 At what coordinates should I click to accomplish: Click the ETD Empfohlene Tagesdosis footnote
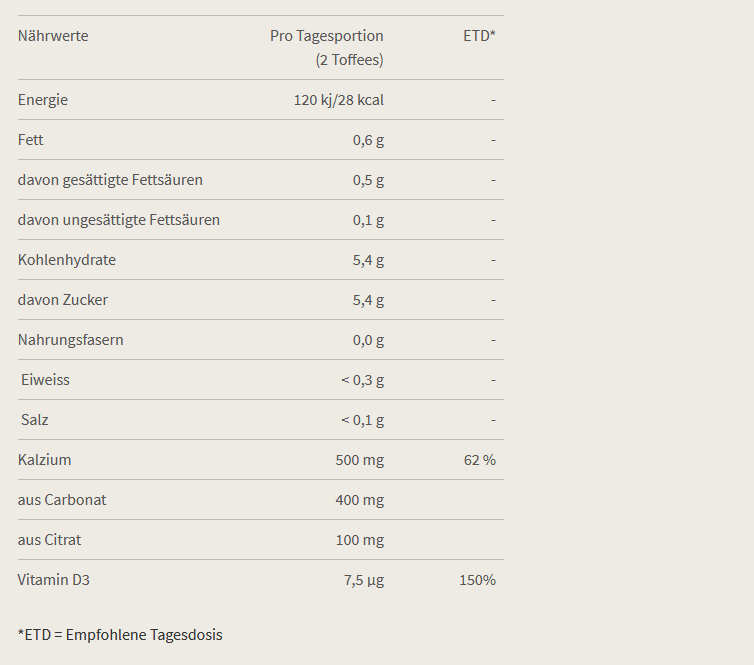(120, 635)
